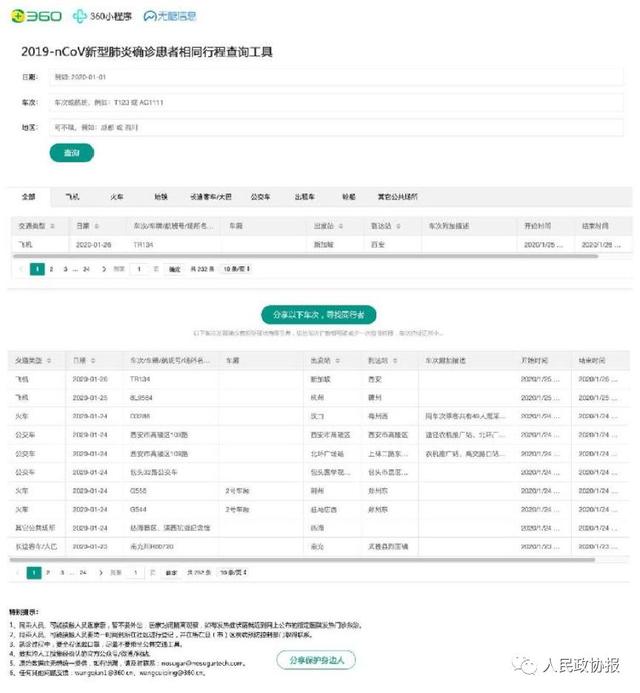Image resolution: width=640 pixels, height=693 pixels.
Task: Click 北环广场站 departure cell
Action: [327, 454]
